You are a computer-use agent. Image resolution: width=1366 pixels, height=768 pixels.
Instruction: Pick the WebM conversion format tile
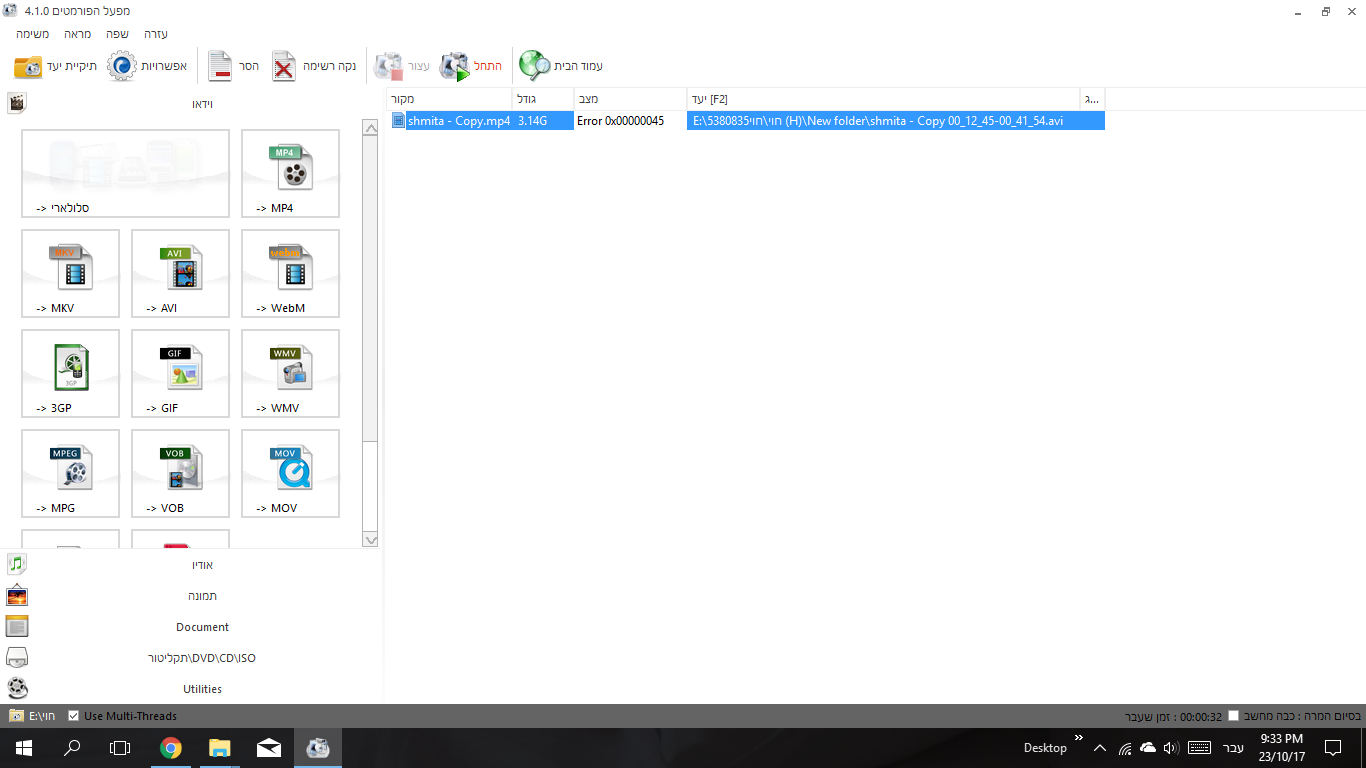290,273
